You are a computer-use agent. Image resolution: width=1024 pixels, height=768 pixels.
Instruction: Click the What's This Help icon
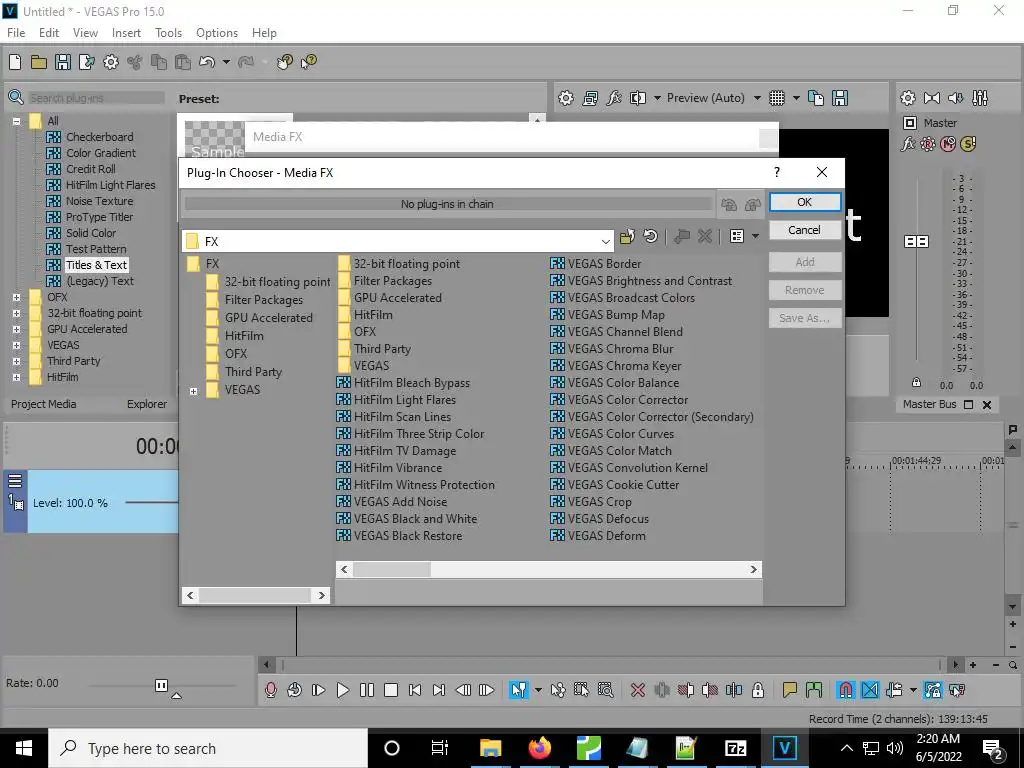coord(308,62)
